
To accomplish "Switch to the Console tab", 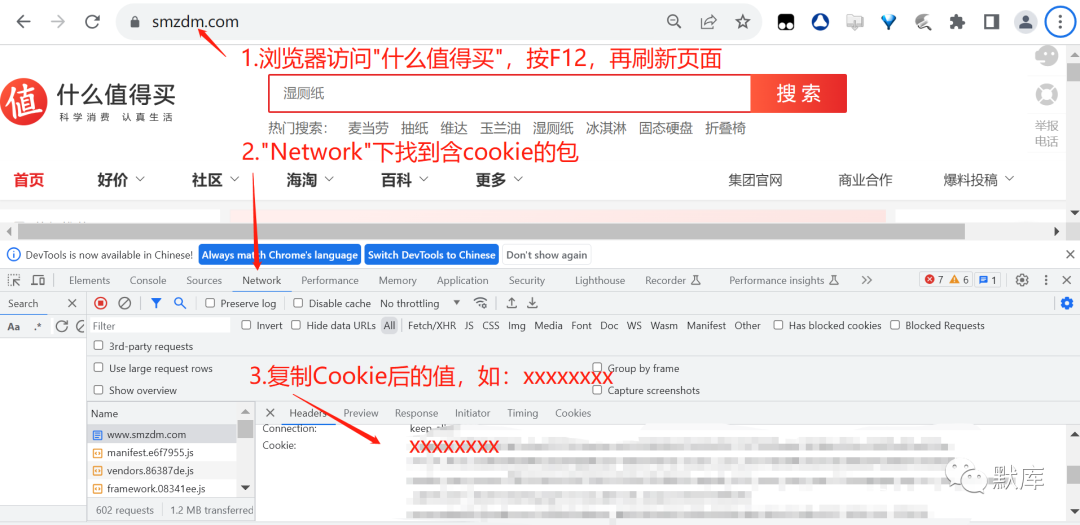I will click(x=148, y=280).
